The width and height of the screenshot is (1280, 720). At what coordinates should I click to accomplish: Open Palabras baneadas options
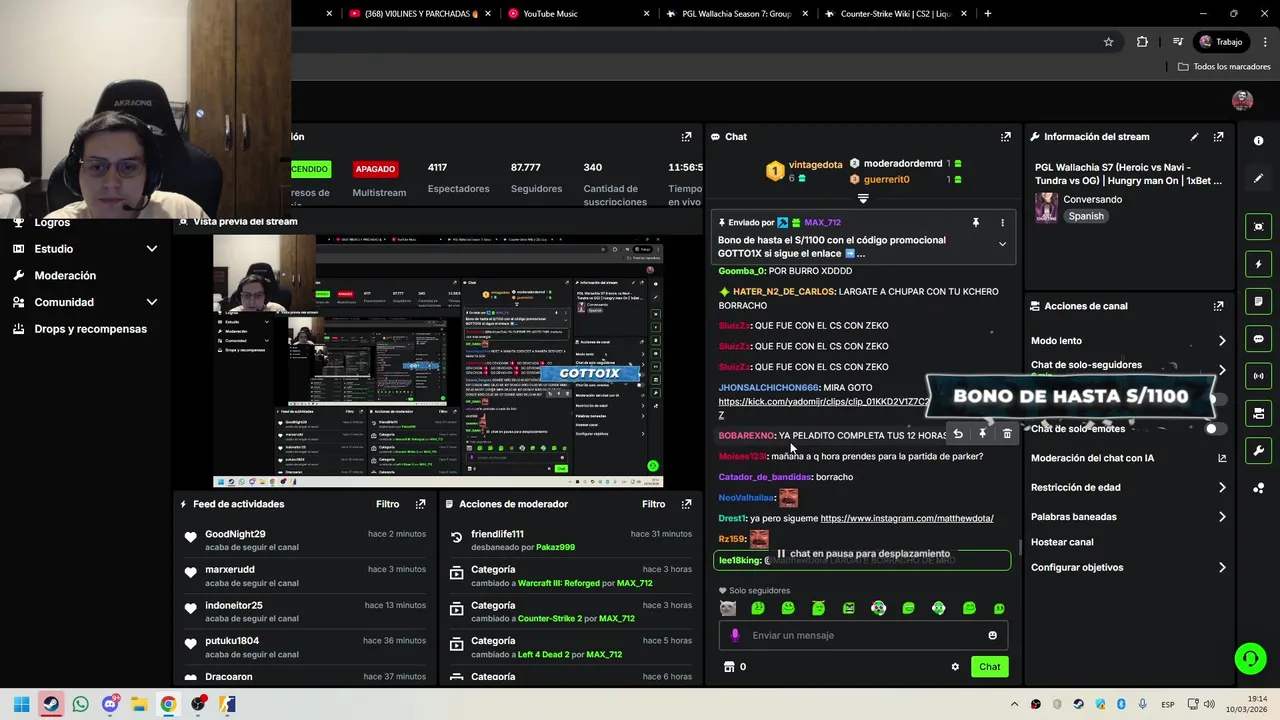(x=1128, y=517)
